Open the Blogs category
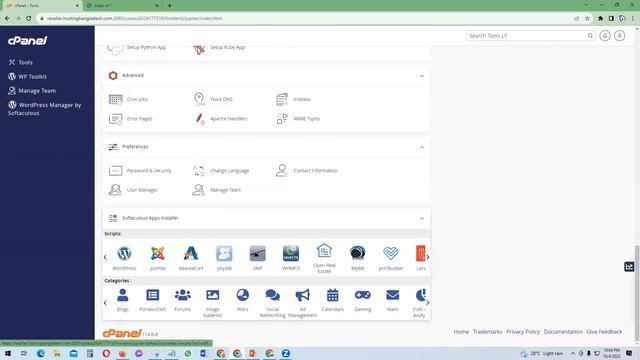This screenshot has height=360, width=640. [x=122, y=300]
